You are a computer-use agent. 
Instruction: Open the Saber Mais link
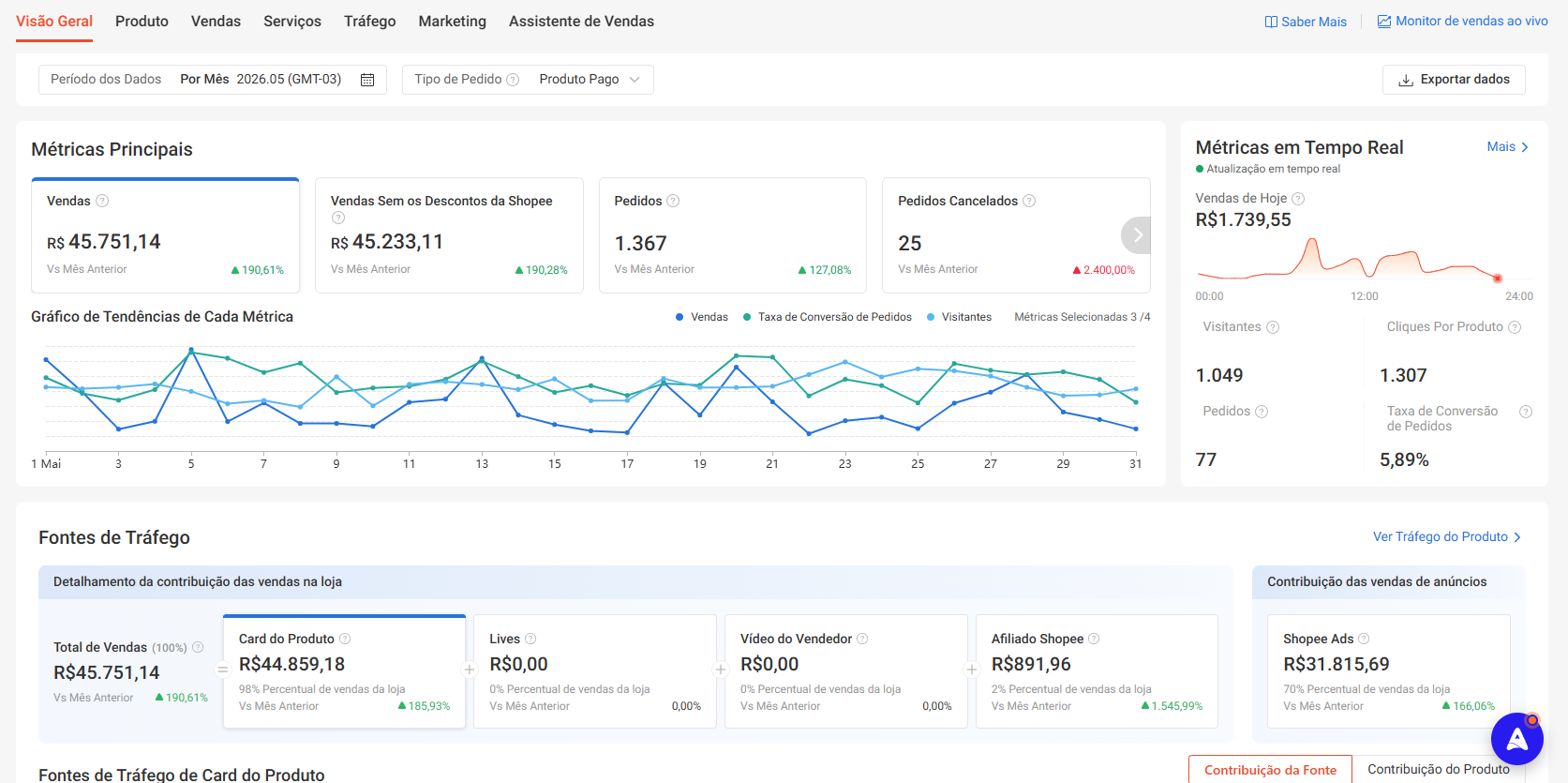pyautogui.click(x=1306, y=22)
